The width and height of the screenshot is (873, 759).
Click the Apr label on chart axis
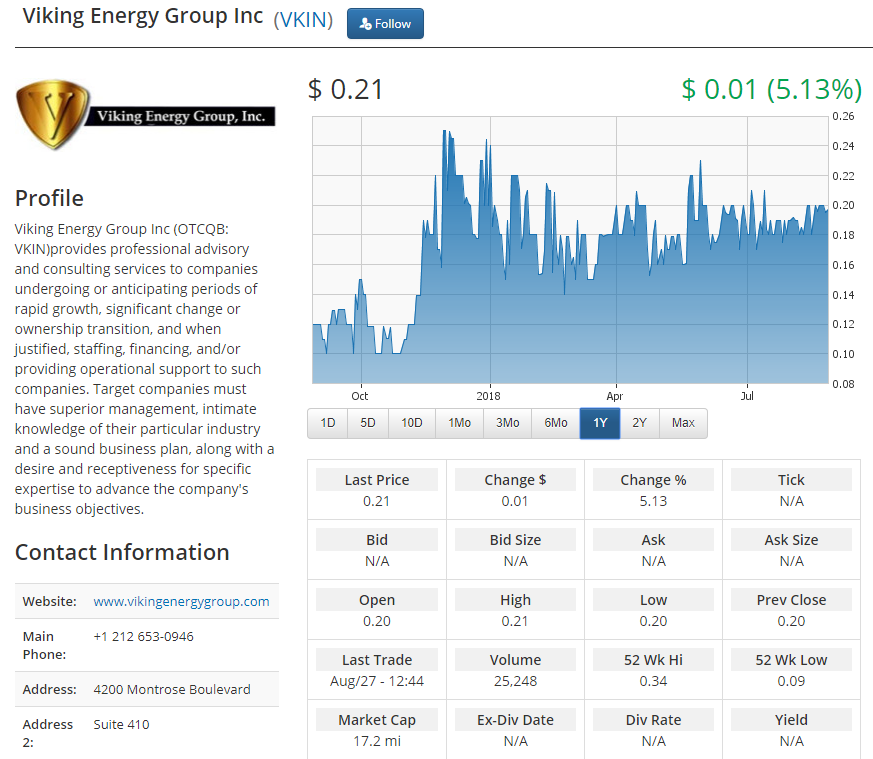614,396
